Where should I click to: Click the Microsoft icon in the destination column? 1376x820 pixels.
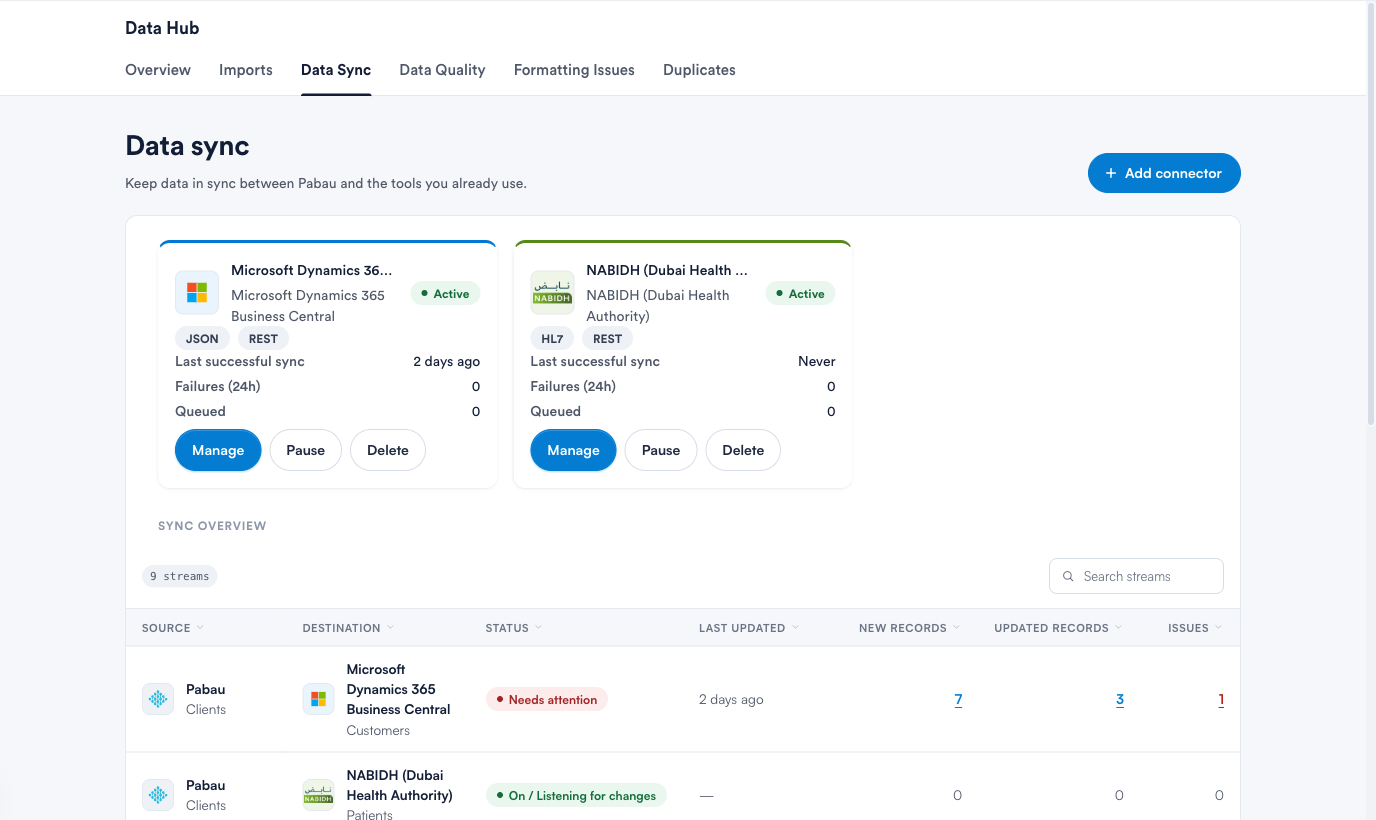(x=319, y=699)
